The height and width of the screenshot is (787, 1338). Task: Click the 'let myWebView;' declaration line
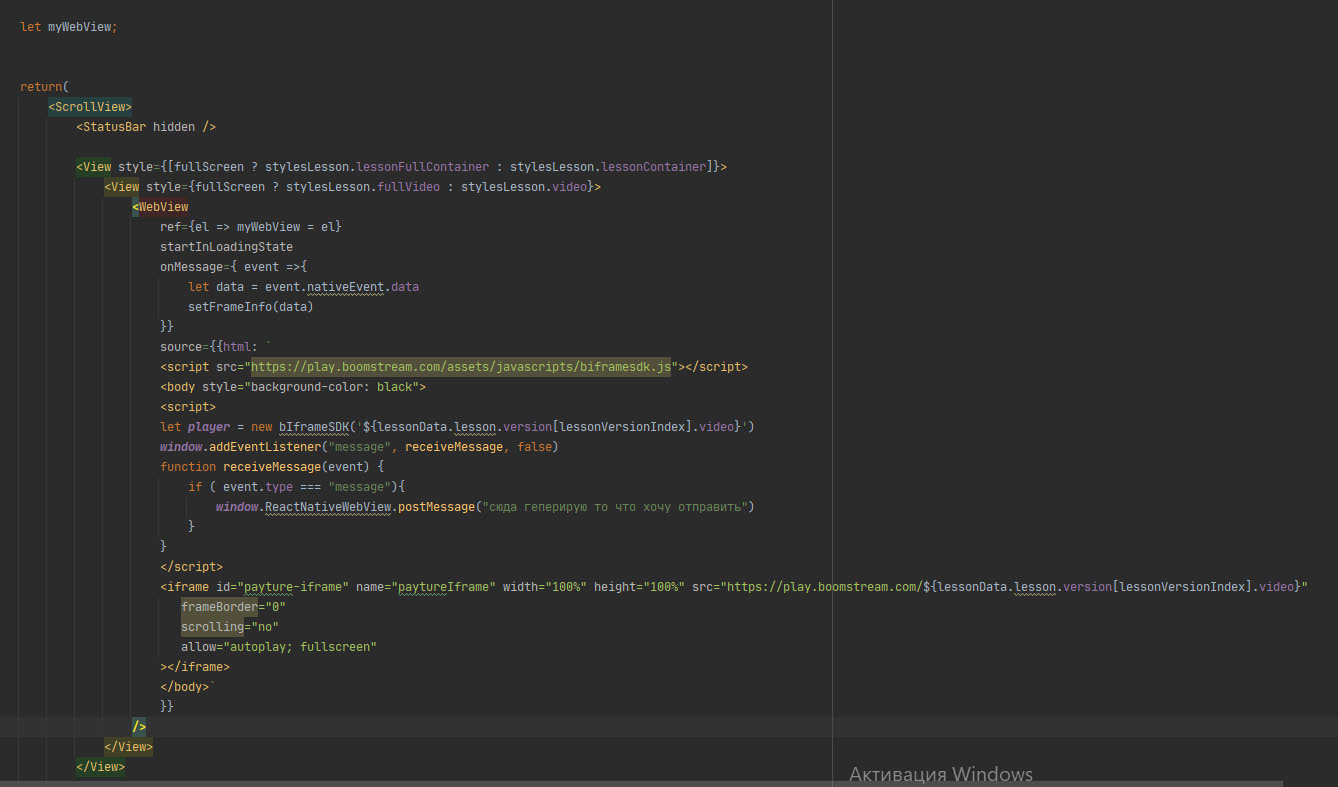coord(68,26)
